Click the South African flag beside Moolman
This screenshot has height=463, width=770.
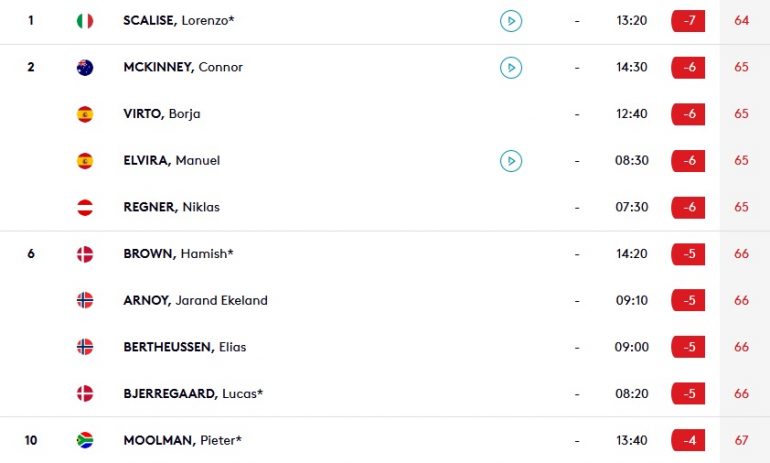click(x=85, y=440)
